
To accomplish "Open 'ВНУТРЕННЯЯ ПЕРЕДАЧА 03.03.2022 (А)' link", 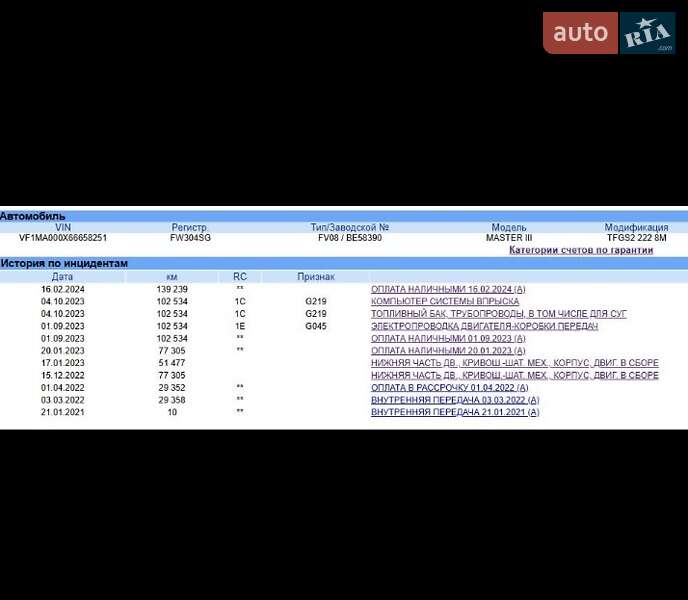I will (455, 400).
